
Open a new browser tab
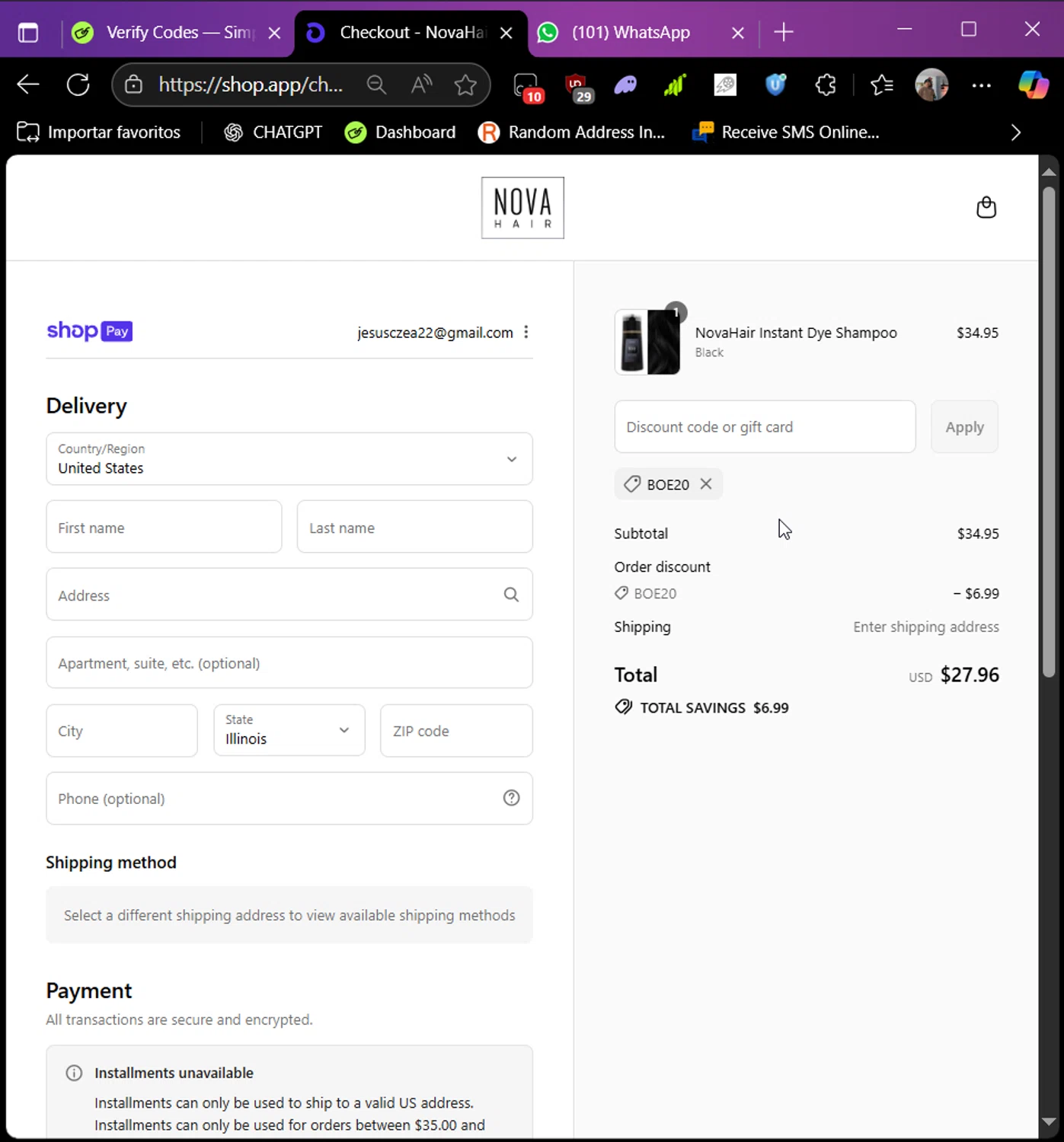[784, 33]
